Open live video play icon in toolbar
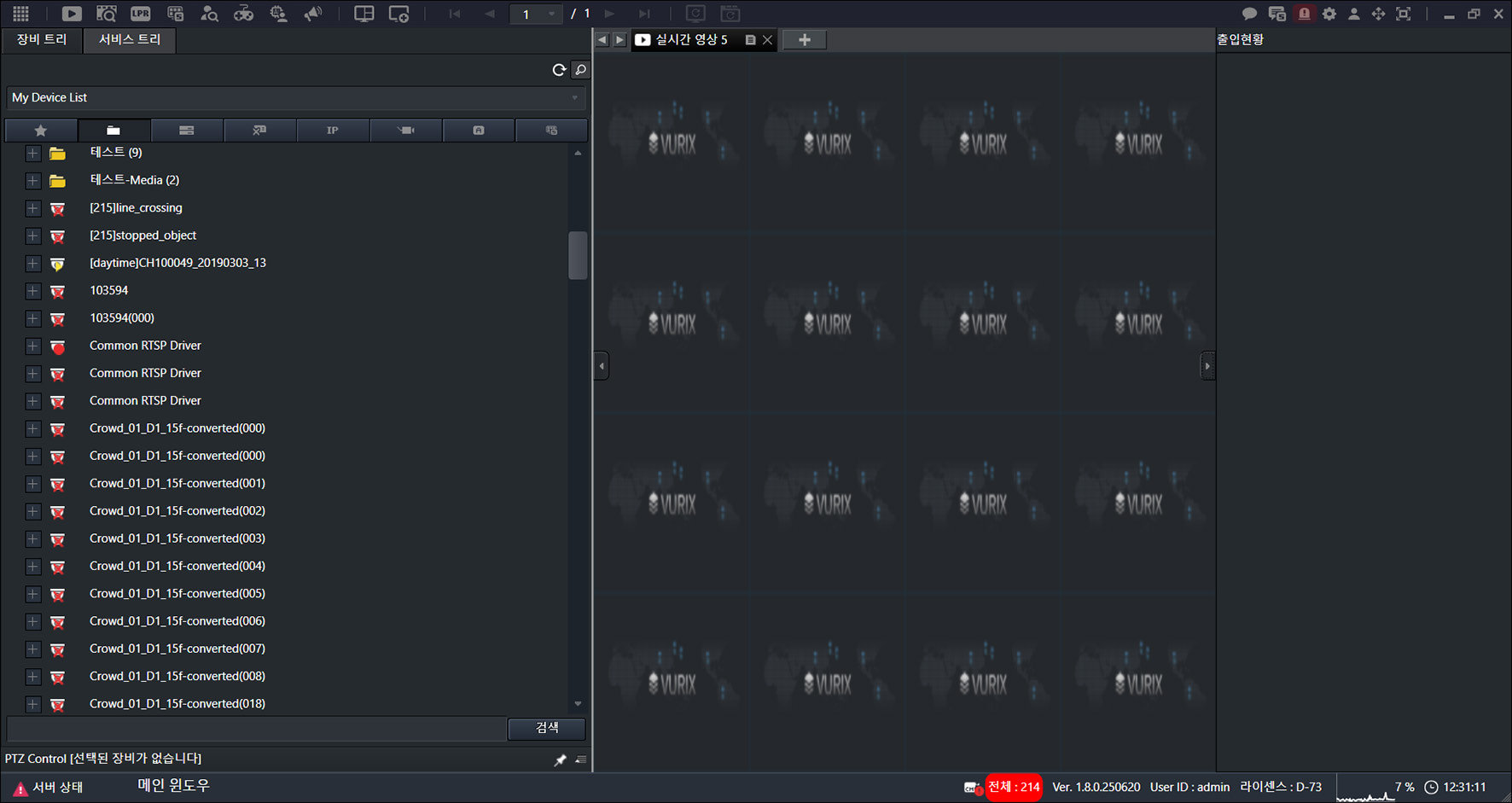The image size is (1512, 803). click(x=72, y=14)
